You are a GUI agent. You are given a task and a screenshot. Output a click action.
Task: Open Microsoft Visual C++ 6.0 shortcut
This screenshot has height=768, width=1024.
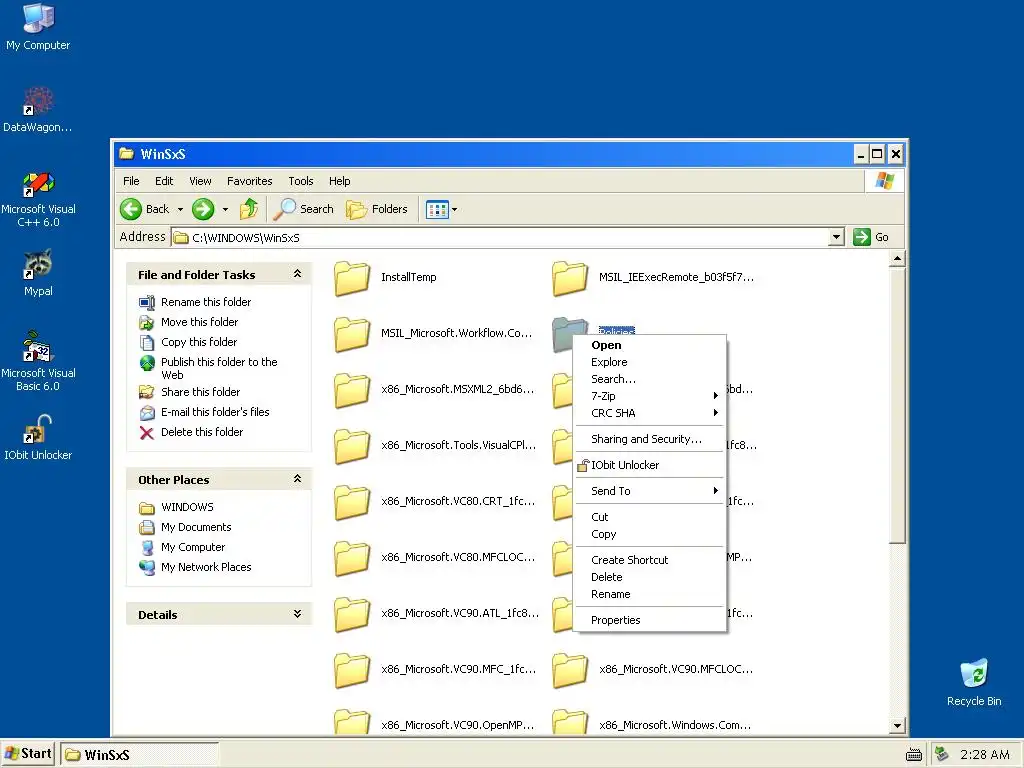[x=38, y=199]
